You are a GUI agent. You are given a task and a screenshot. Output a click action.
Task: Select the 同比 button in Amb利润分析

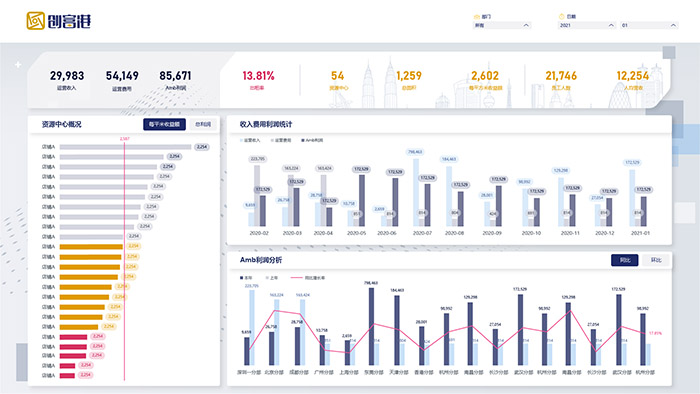(x=625, y=260)
